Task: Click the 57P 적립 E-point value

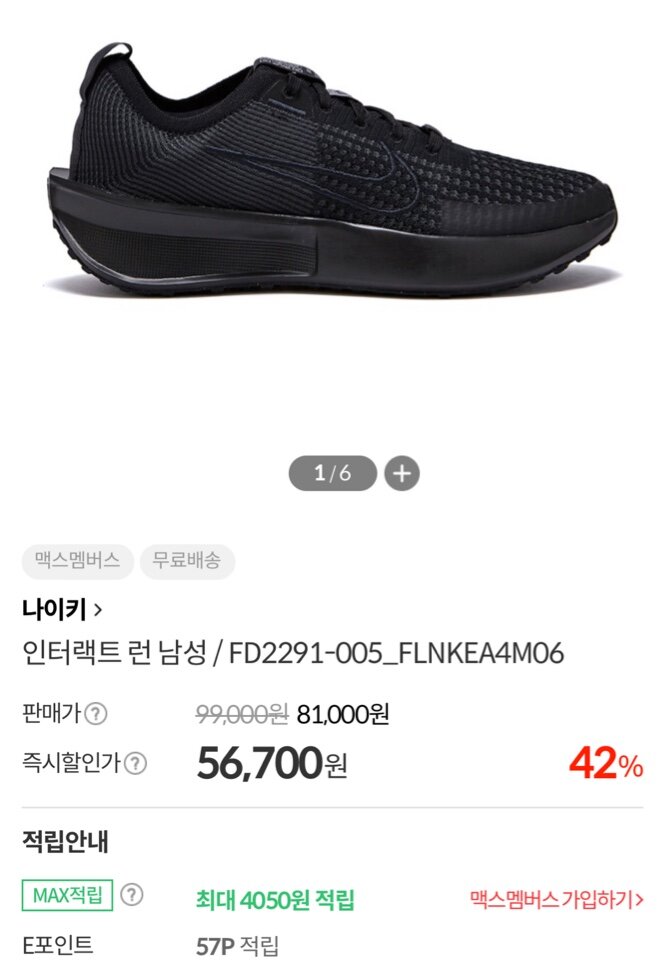Action: (238, 945)
